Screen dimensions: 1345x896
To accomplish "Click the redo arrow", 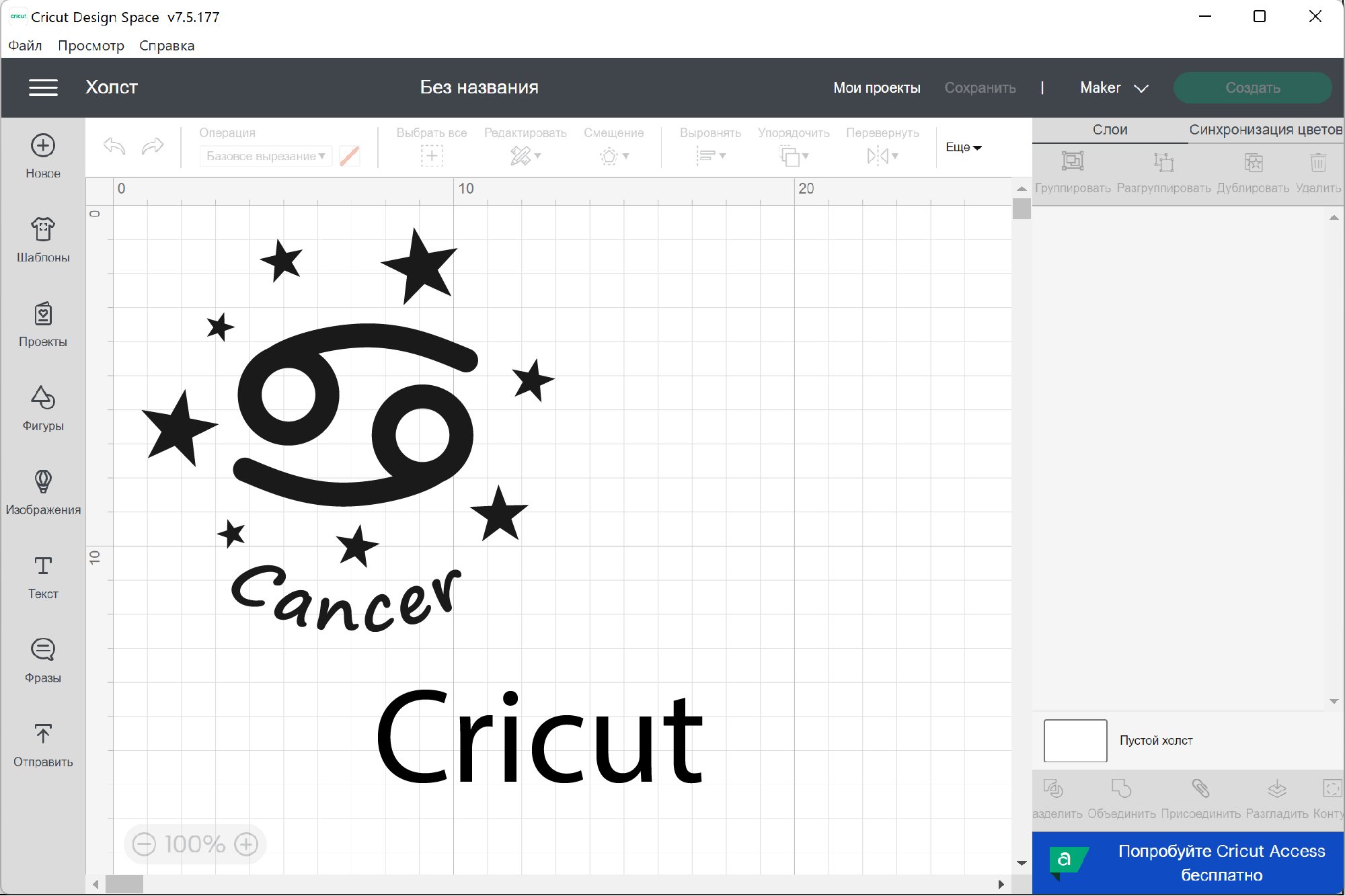I will tap(153, 145).
